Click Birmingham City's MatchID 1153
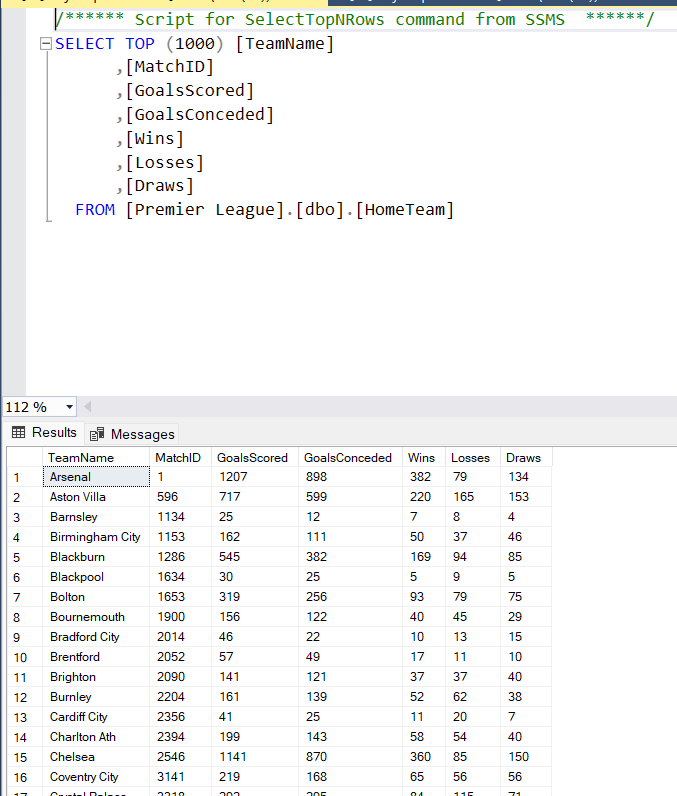The image size is (677, 796). click(180, 537)
